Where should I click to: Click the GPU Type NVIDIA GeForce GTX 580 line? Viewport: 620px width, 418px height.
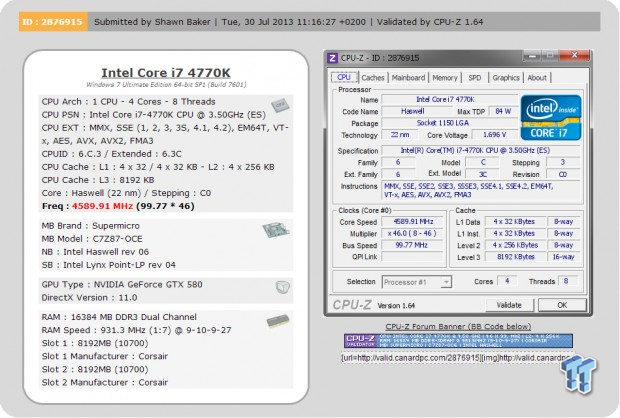tap(122, 284)
